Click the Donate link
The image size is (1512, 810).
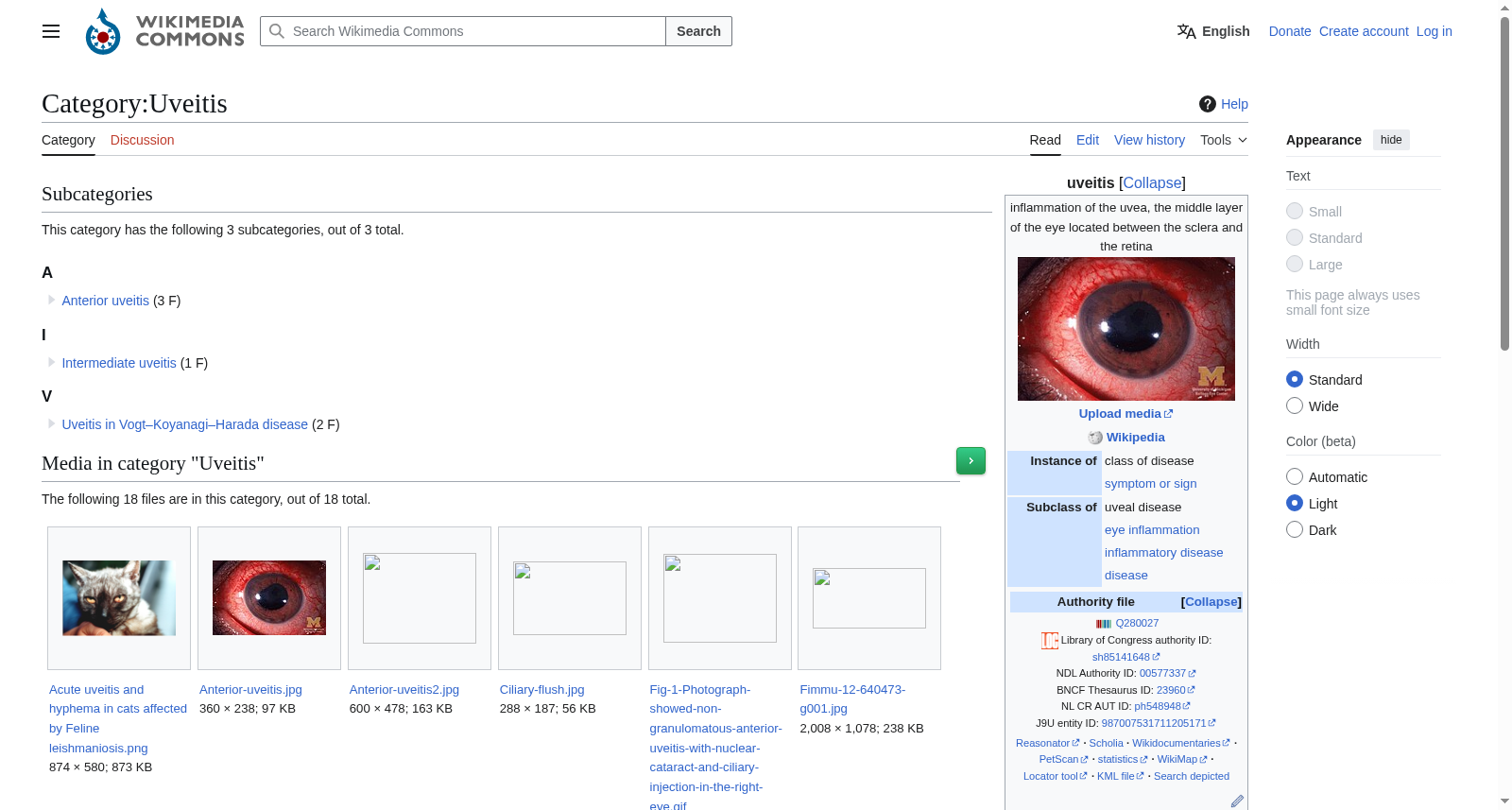tap(1290, 31)
